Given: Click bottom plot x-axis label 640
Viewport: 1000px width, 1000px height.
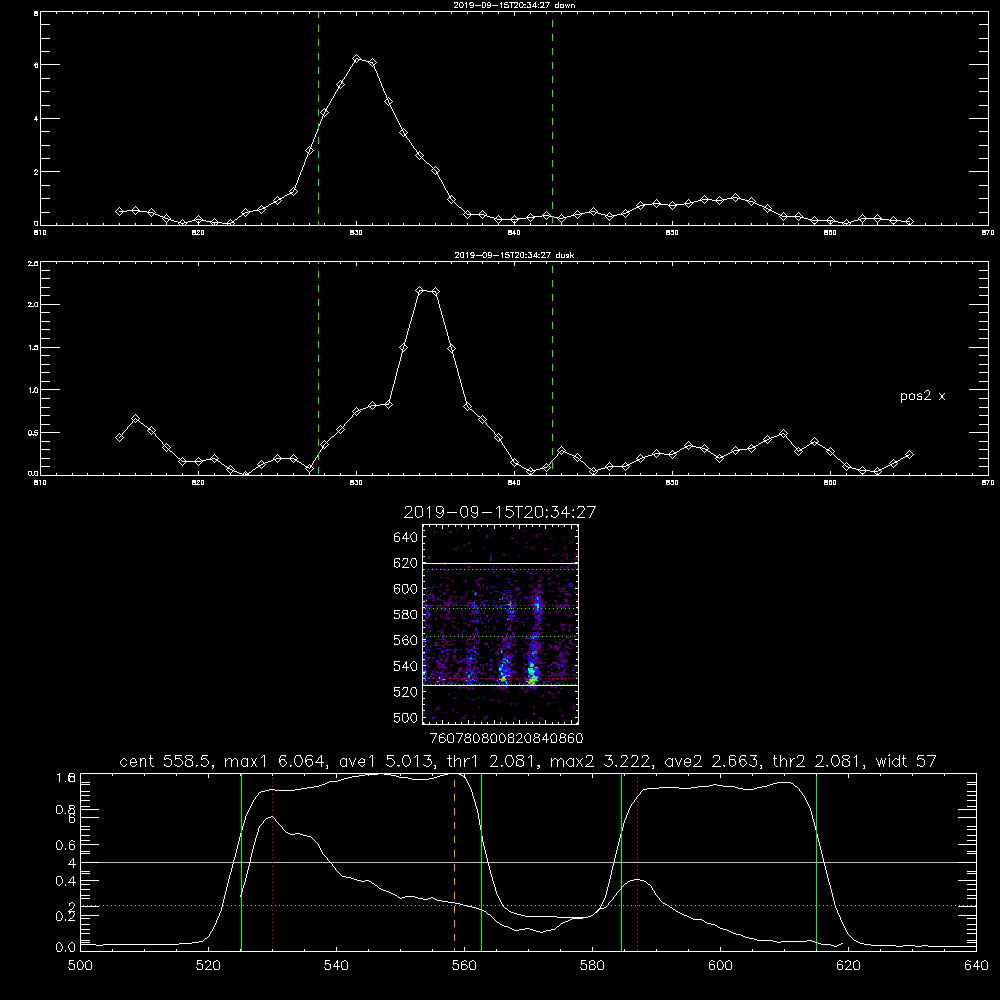Looking at the screenshot, I should pyautogui.click(x=976, y=966).
